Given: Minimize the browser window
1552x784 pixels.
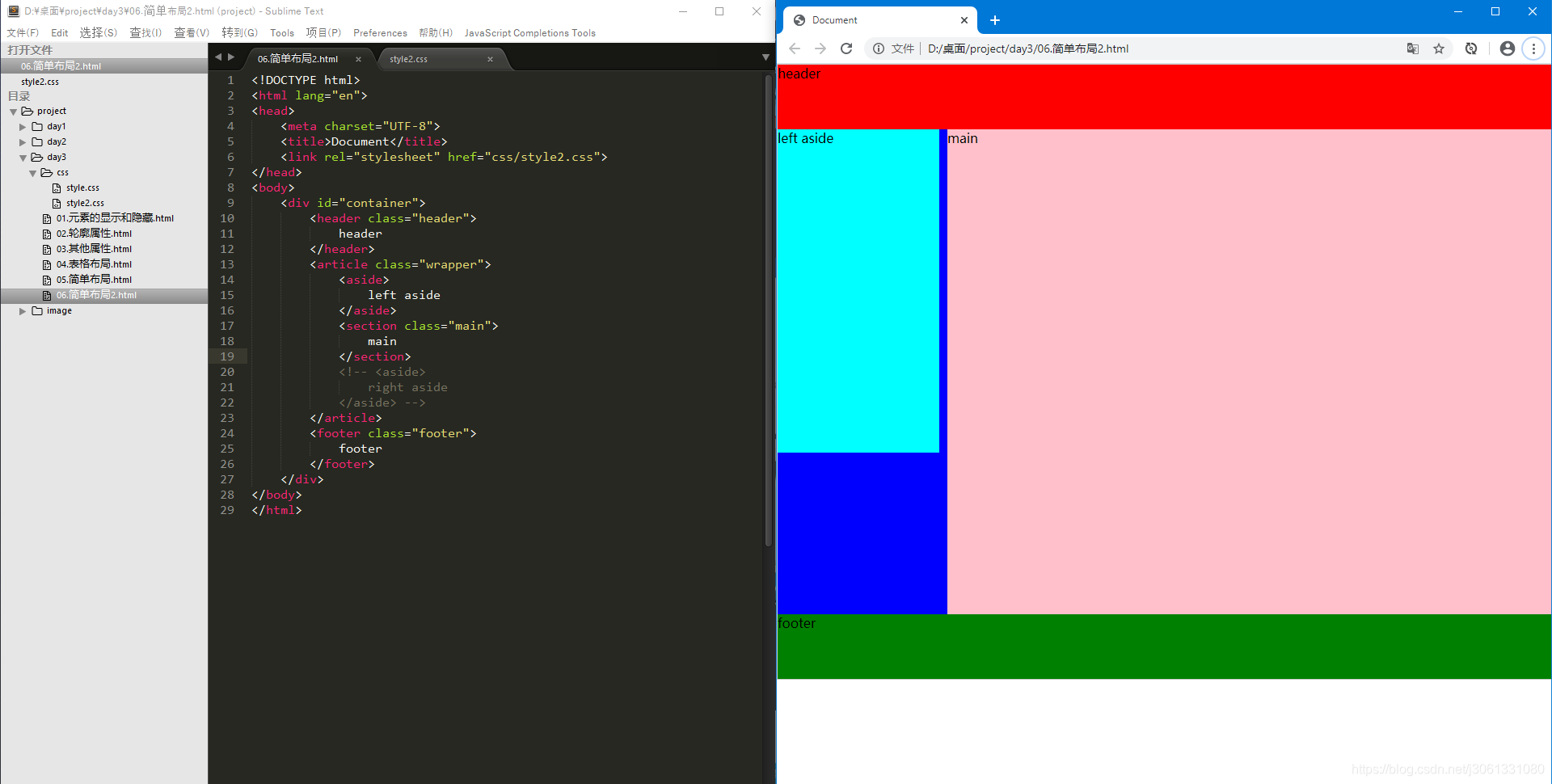Looking at the screenshot, I should pyautogui.click(x=1458, y=11).
